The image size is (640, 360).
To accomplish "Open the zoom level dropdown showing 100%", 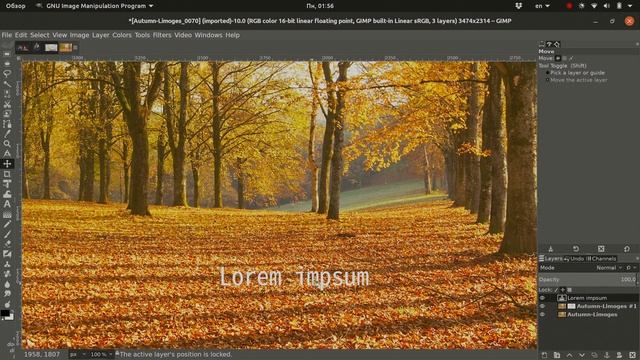I will (x=100, y=354).
